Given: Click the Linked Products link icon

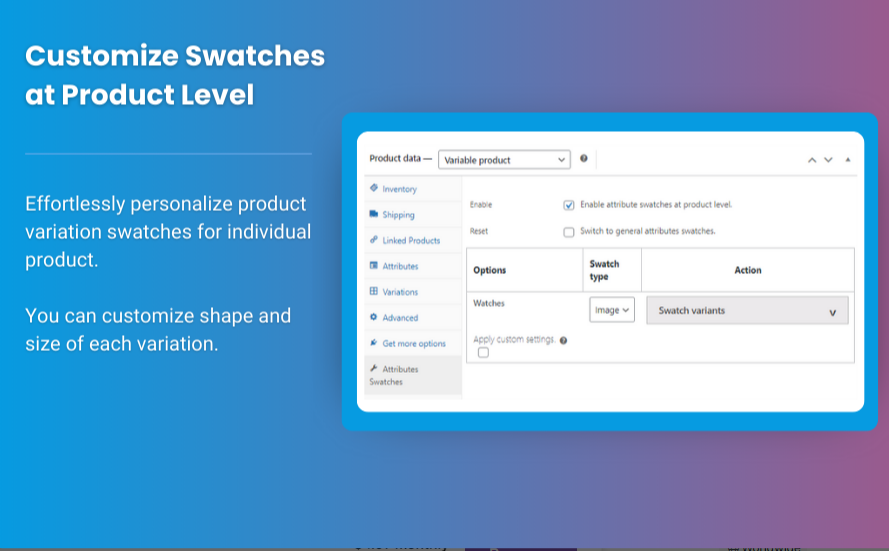Looking at the screenshot, I should [374, 240].
